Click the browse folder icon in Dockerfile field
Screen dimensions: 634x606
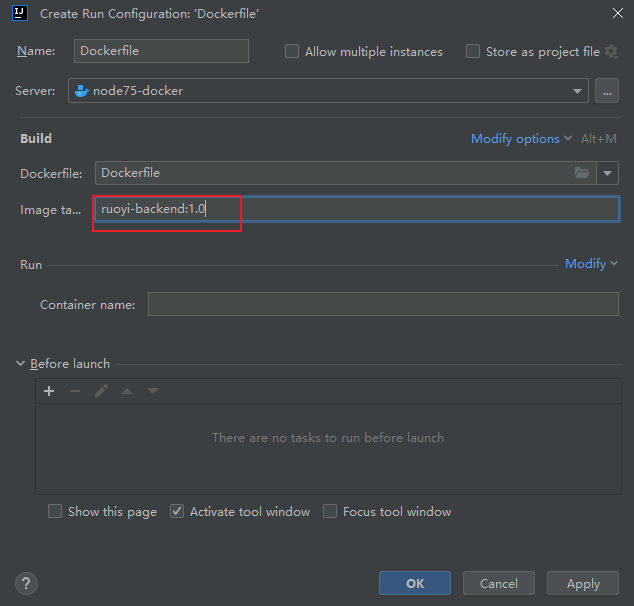582,173
